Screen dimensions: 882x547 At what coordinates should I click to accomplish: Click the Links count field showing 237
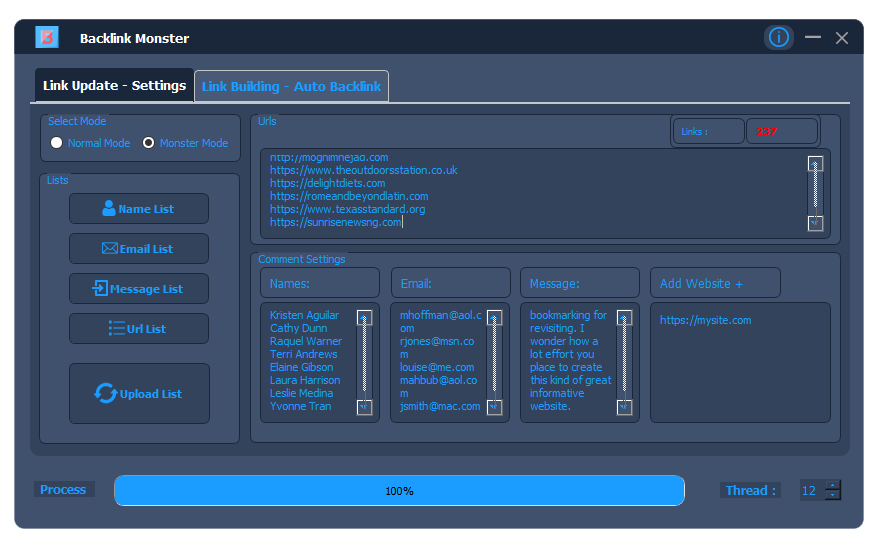(781, 132)
